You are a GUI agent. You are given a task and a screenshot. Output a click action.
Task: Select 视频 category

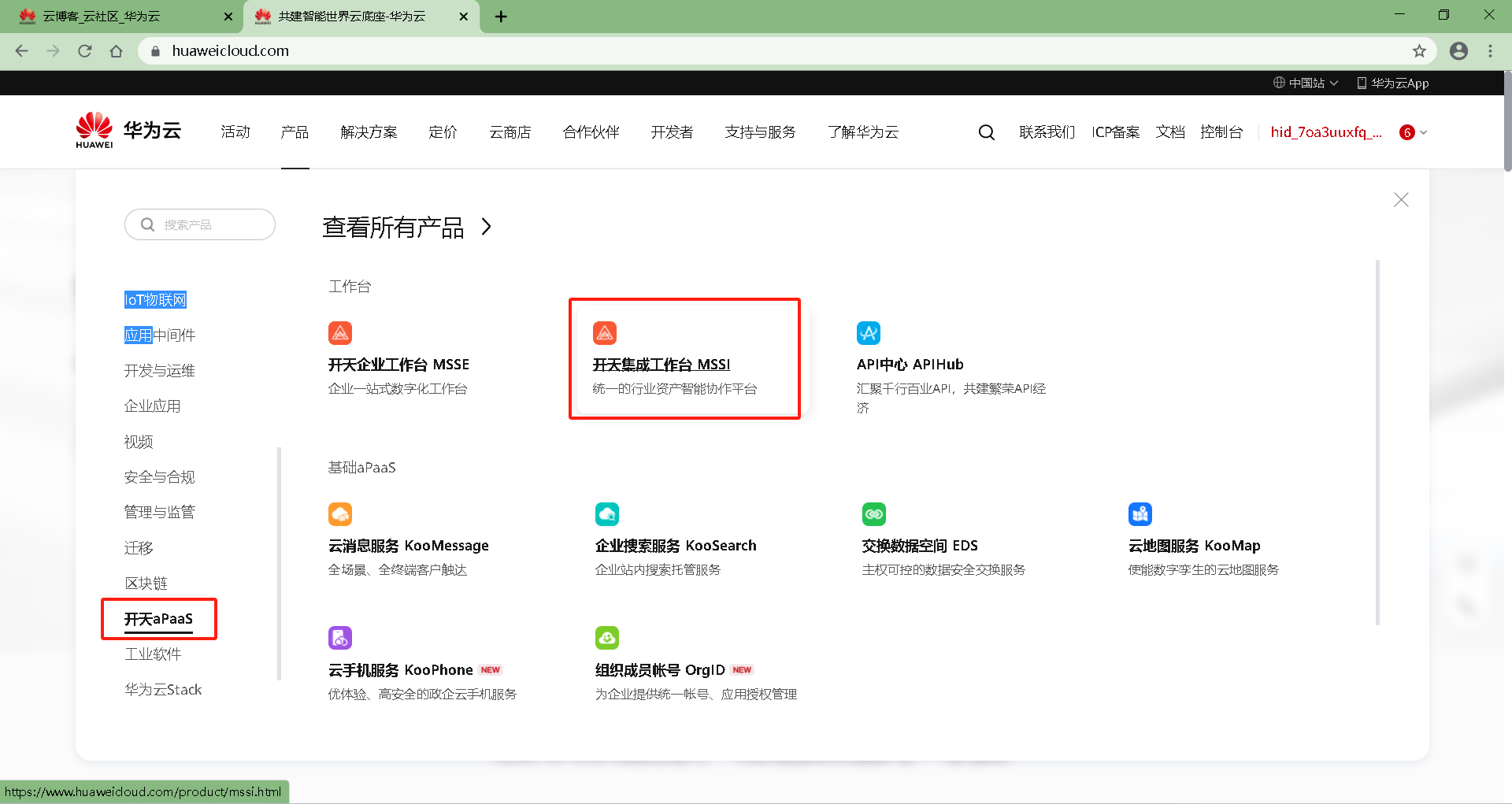[139, 442]
